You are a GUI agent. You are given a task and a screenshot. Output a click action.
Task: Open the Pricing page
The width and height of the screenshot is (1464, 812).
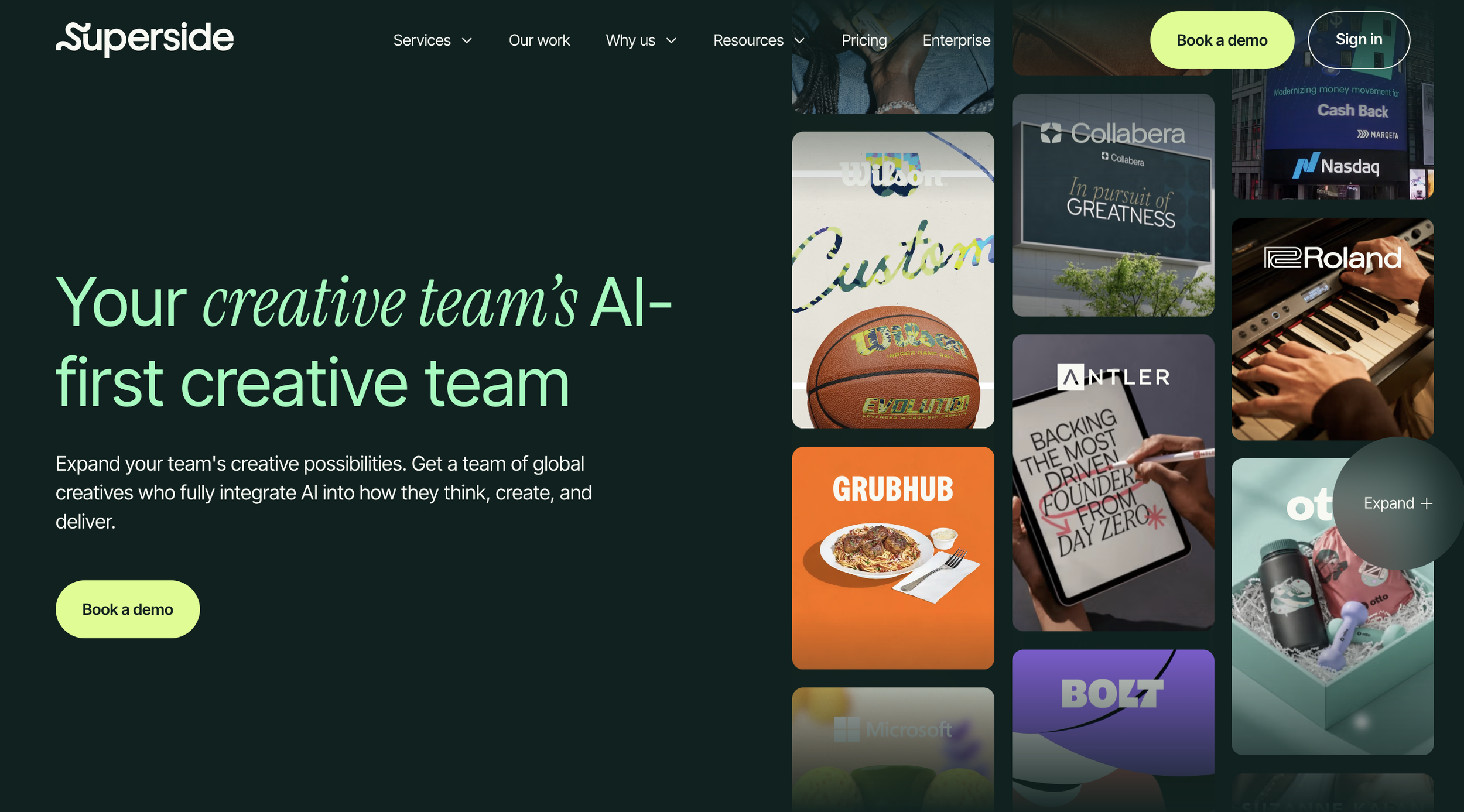[x=864, y=40]
